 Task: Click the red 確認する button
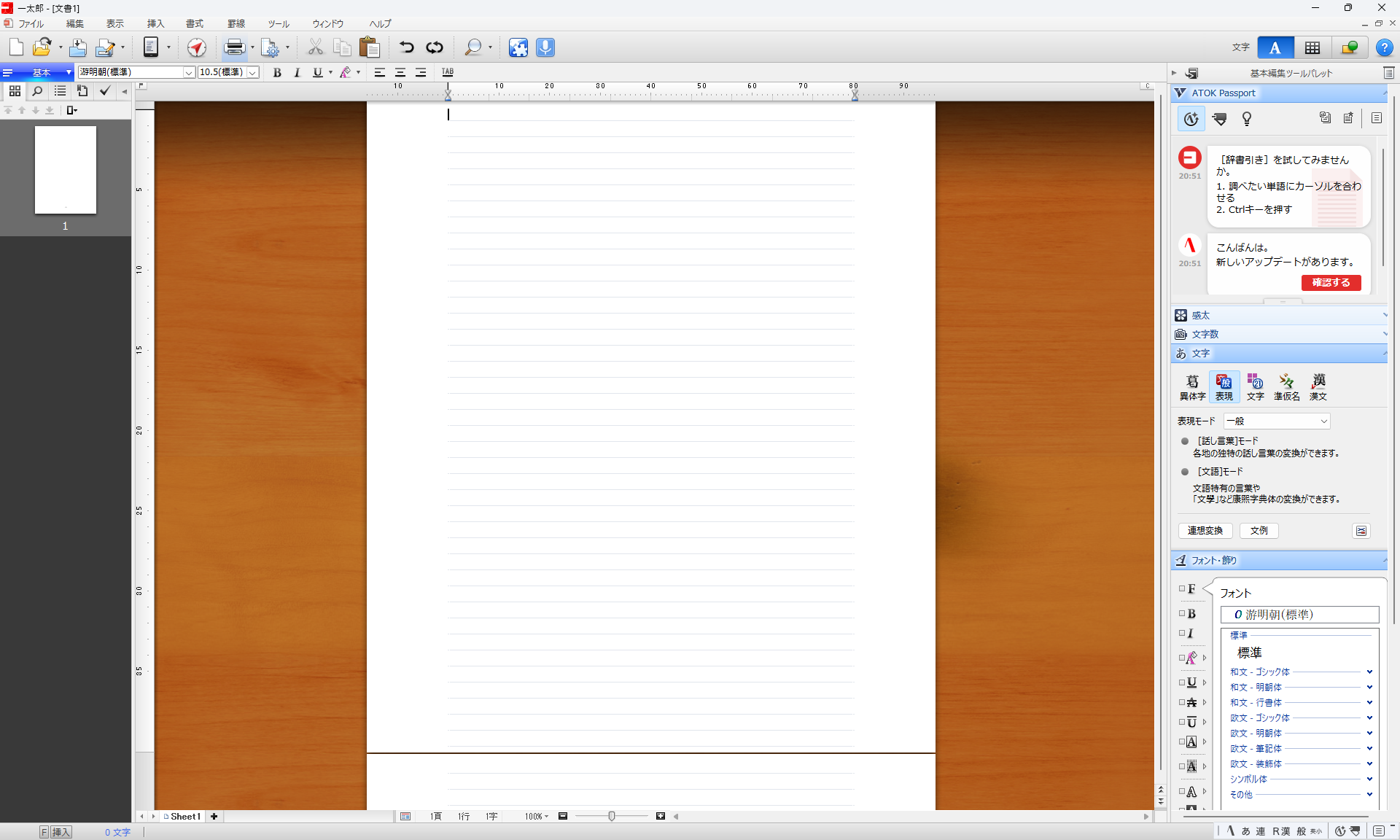coord(1331,282)
